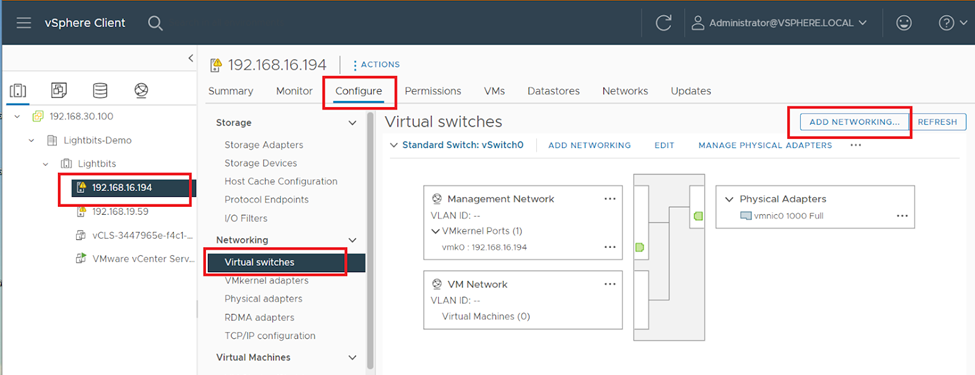Screen dimensions: 975x375
Task: Open vmnic0 ellipsis menu
Action: pos(902,216)
